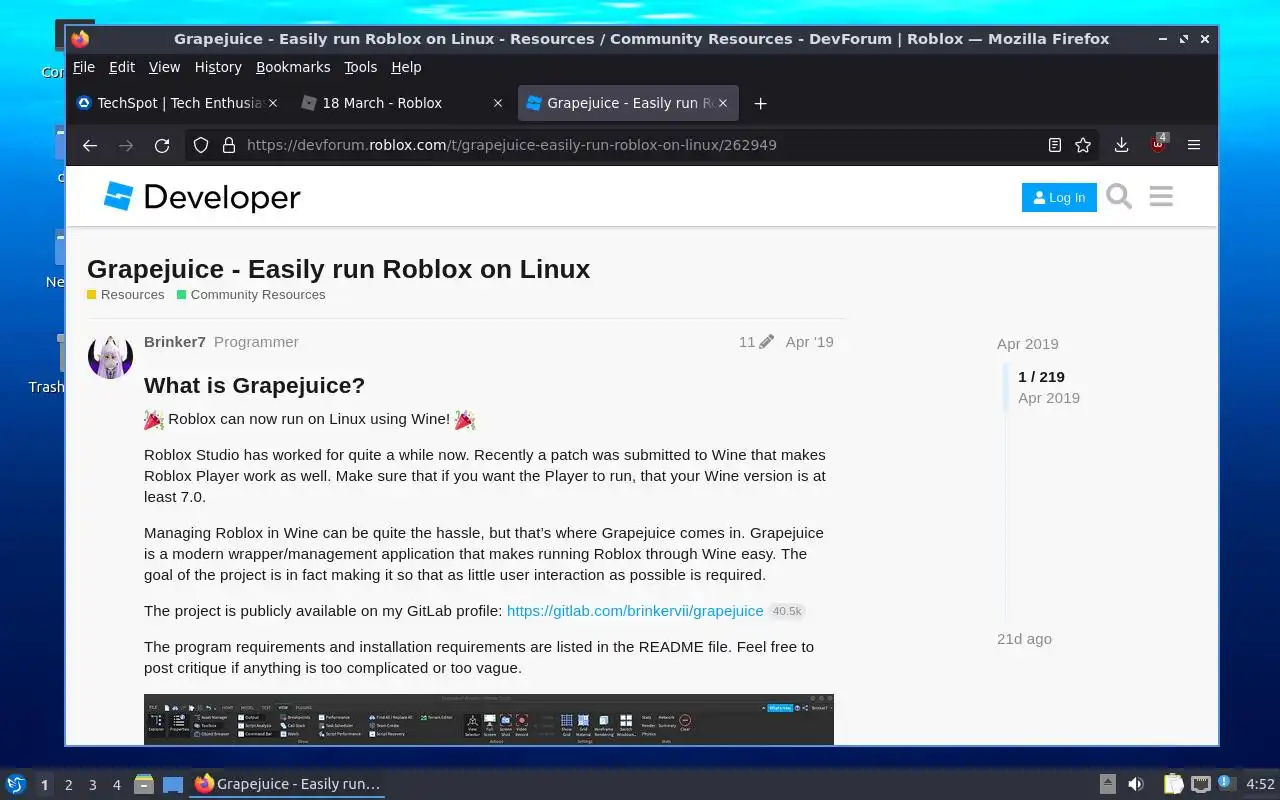Open the update notifier tray icon
Image resolution: width=1280 pixels, height=800 pixels.
1227,783
